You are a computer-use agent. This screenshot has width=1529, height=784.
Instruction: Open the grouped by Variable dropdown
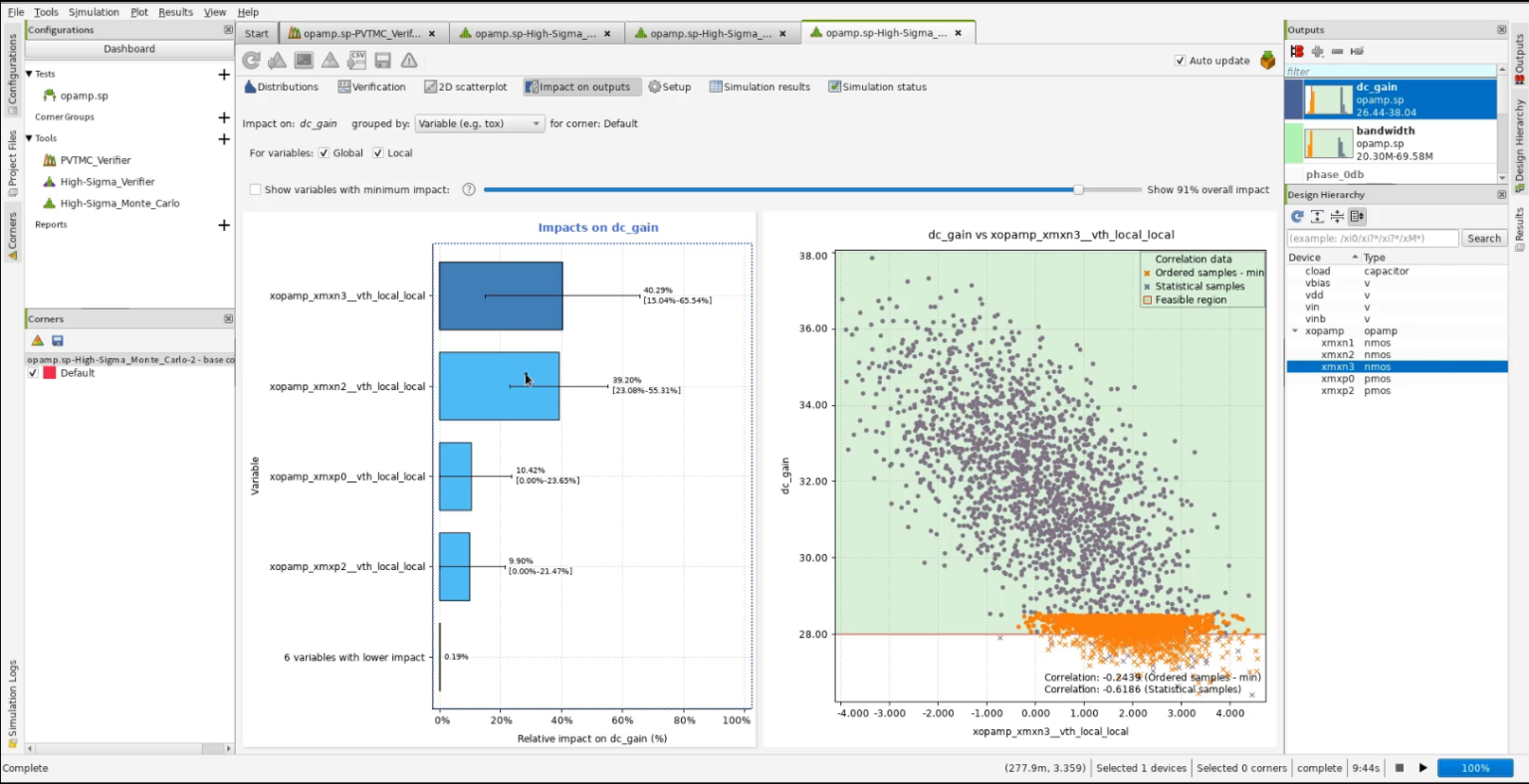click(480, 124)
